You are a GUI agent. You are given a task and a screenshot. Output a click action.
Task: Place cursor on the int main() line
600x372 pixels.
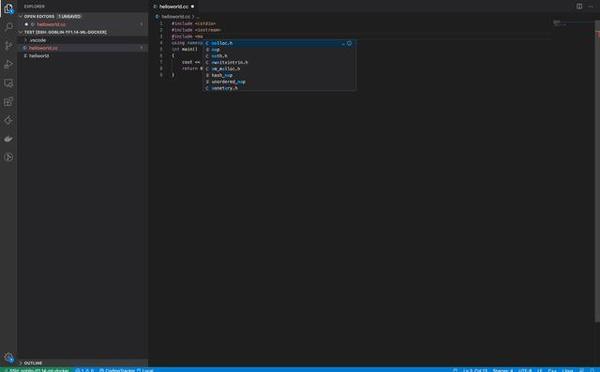pos(184,49)
